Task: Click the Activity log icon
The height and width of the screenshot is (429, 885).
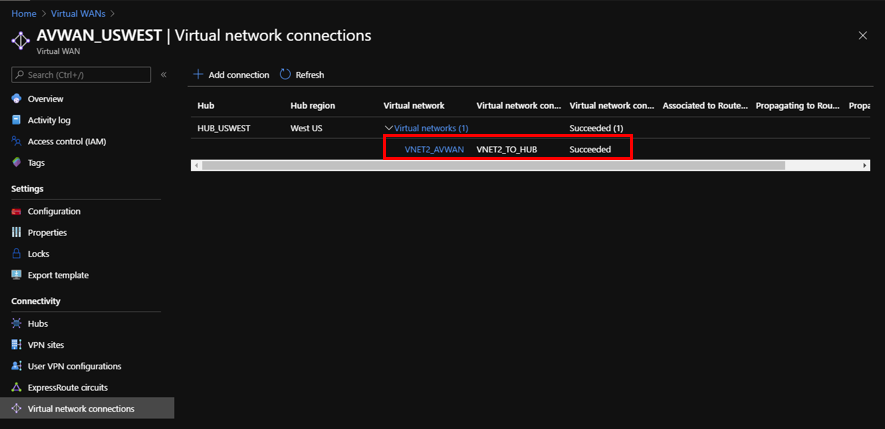Action: coord(16,120)
